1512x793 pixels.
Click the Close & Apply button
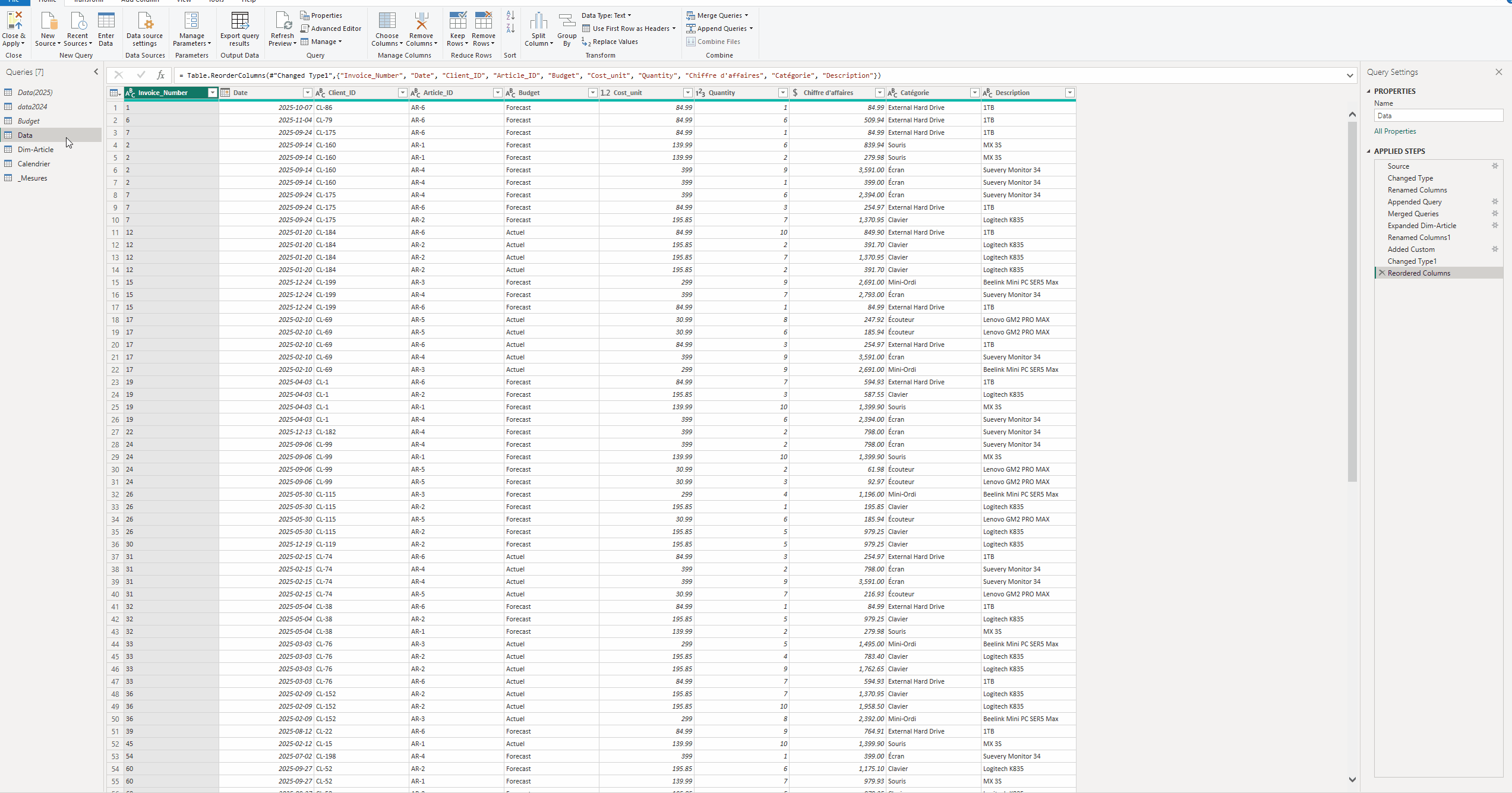14,29
